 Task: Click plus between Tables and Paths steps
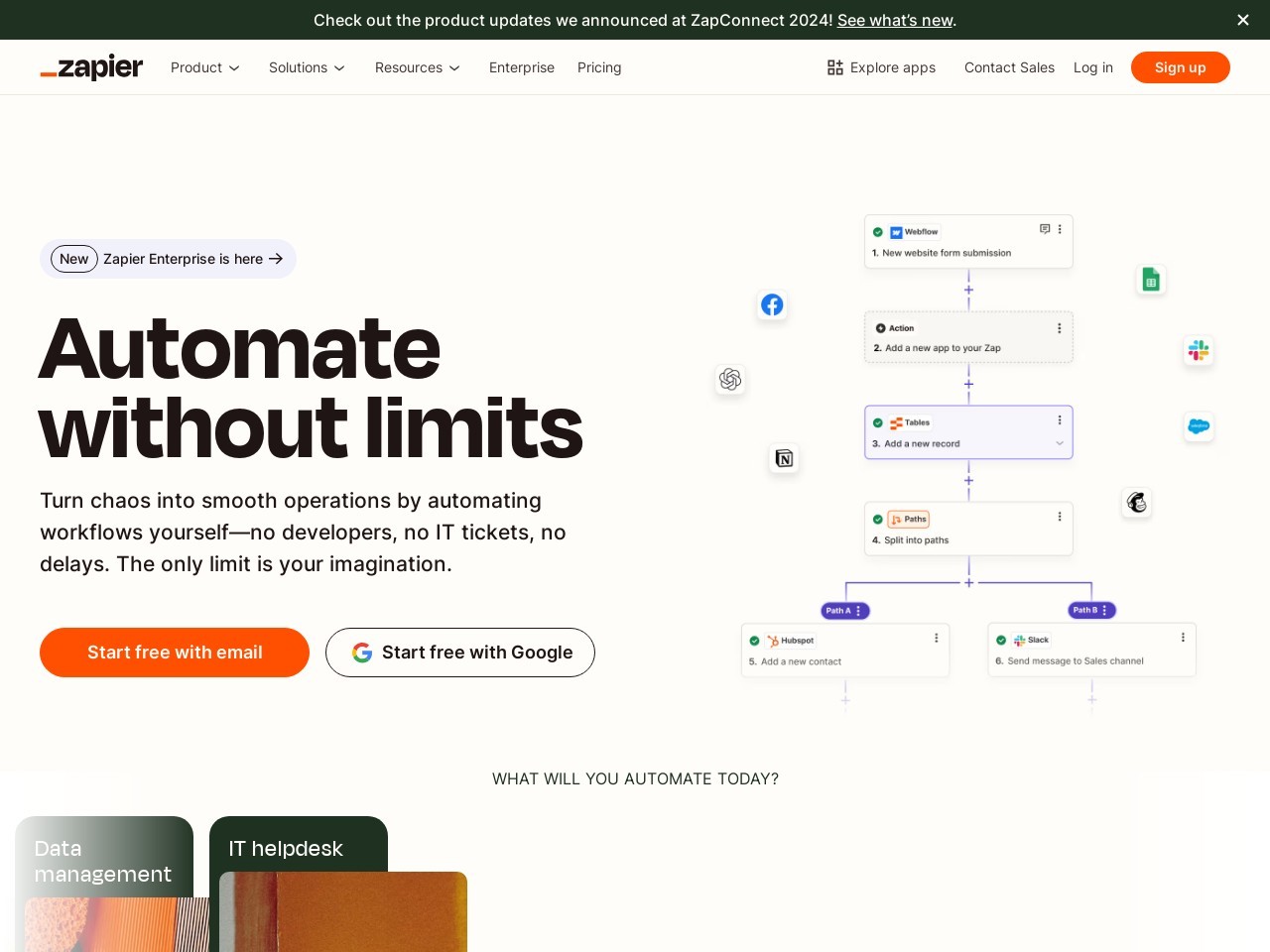pos(968,480)
